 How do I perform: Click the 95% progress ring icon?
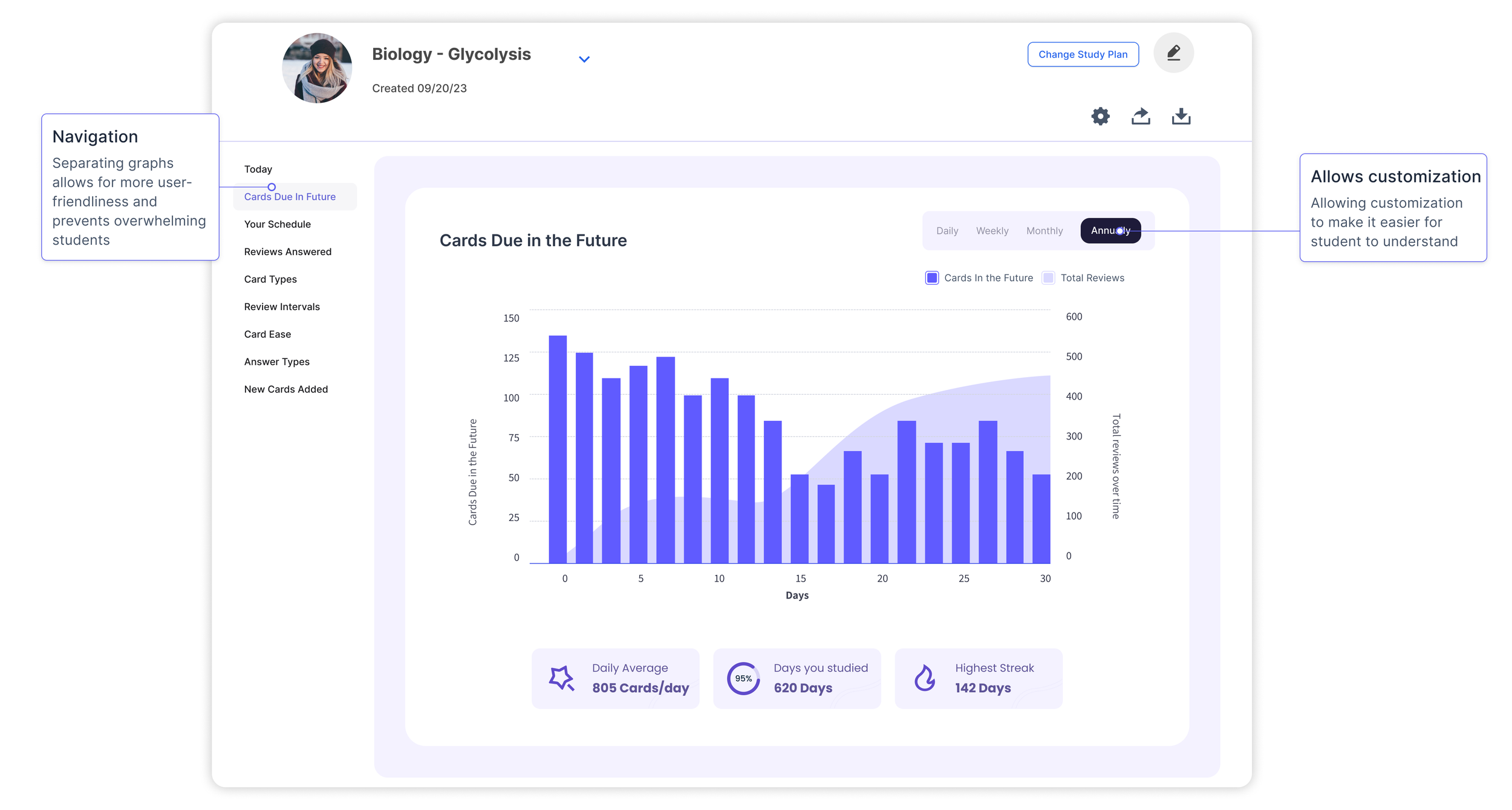(x=743, y=678)
